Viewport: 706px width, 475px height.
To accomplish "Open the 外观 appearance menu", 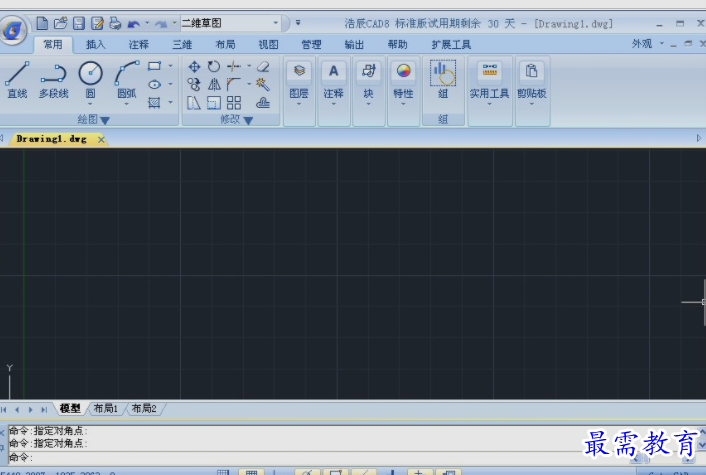I will pos(647,44).
